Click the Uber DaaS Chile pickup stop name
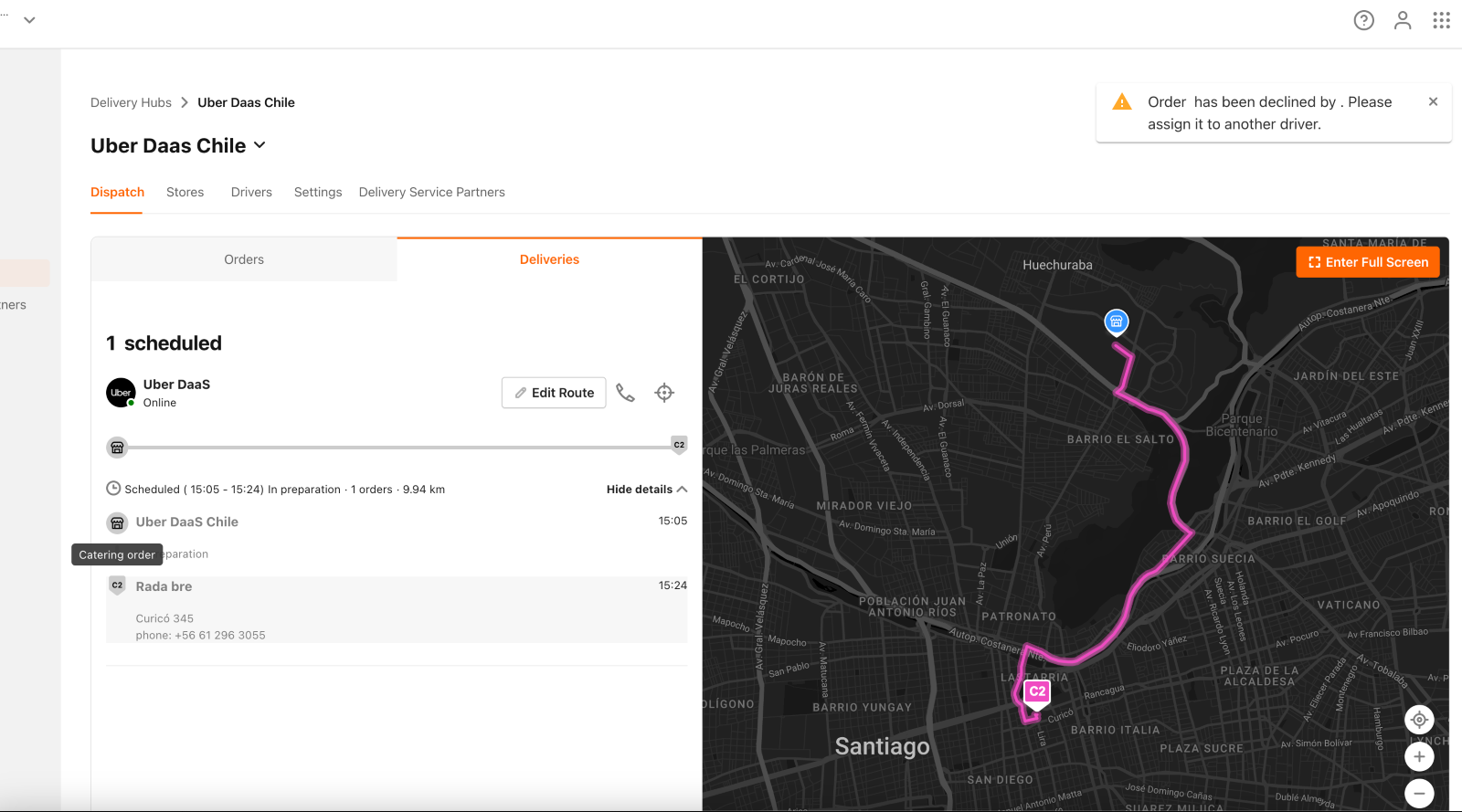This screenshot has width=1462, height=812. (187, 522)
